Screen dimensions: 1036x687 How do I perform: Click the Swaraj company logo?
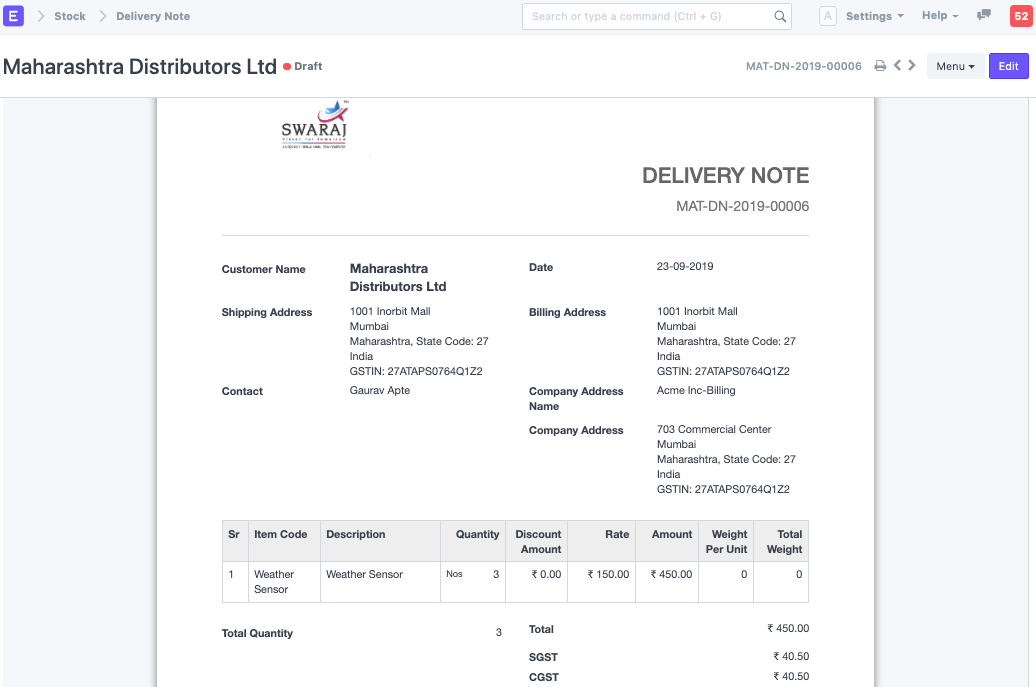coord(314,126)
